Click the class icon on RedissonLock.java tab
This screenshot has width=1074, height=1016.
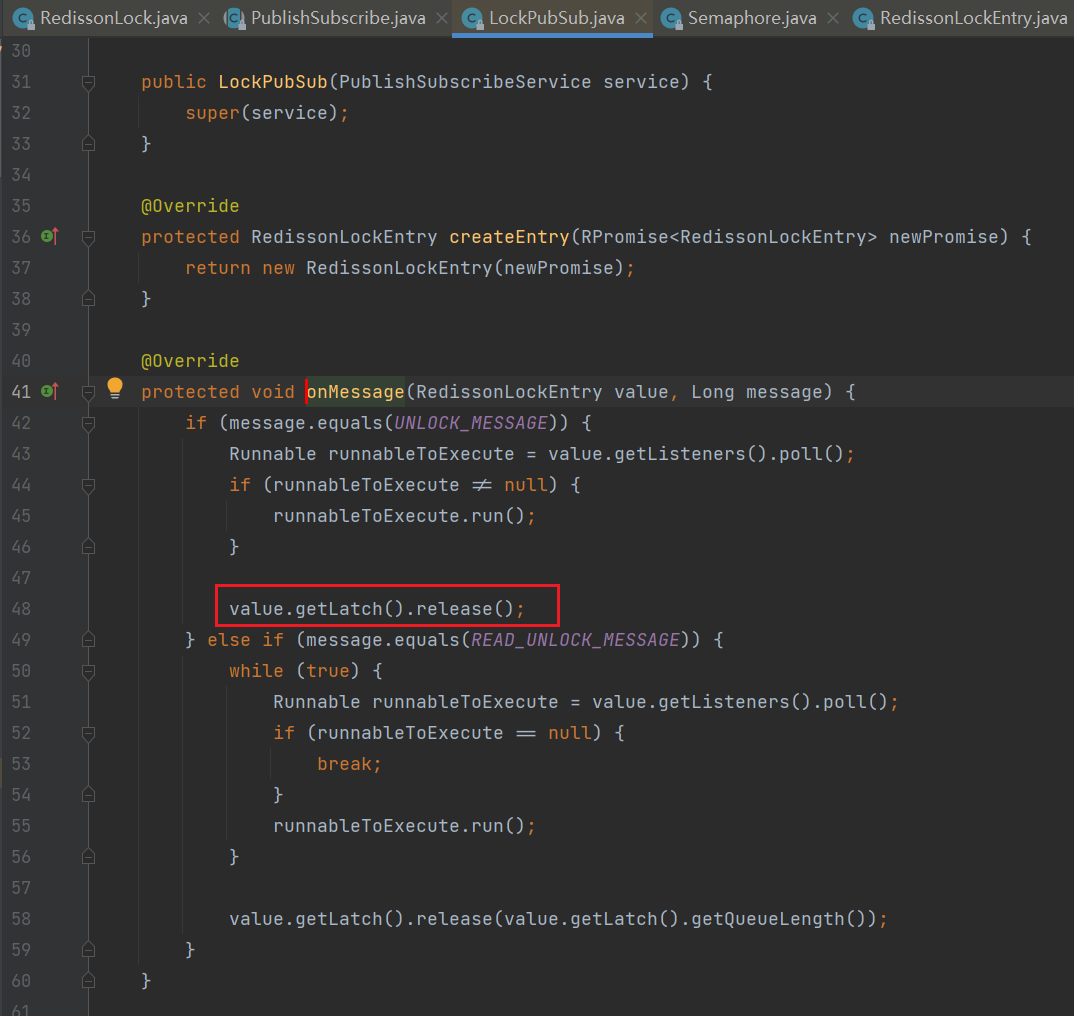[x=23, y=18]
